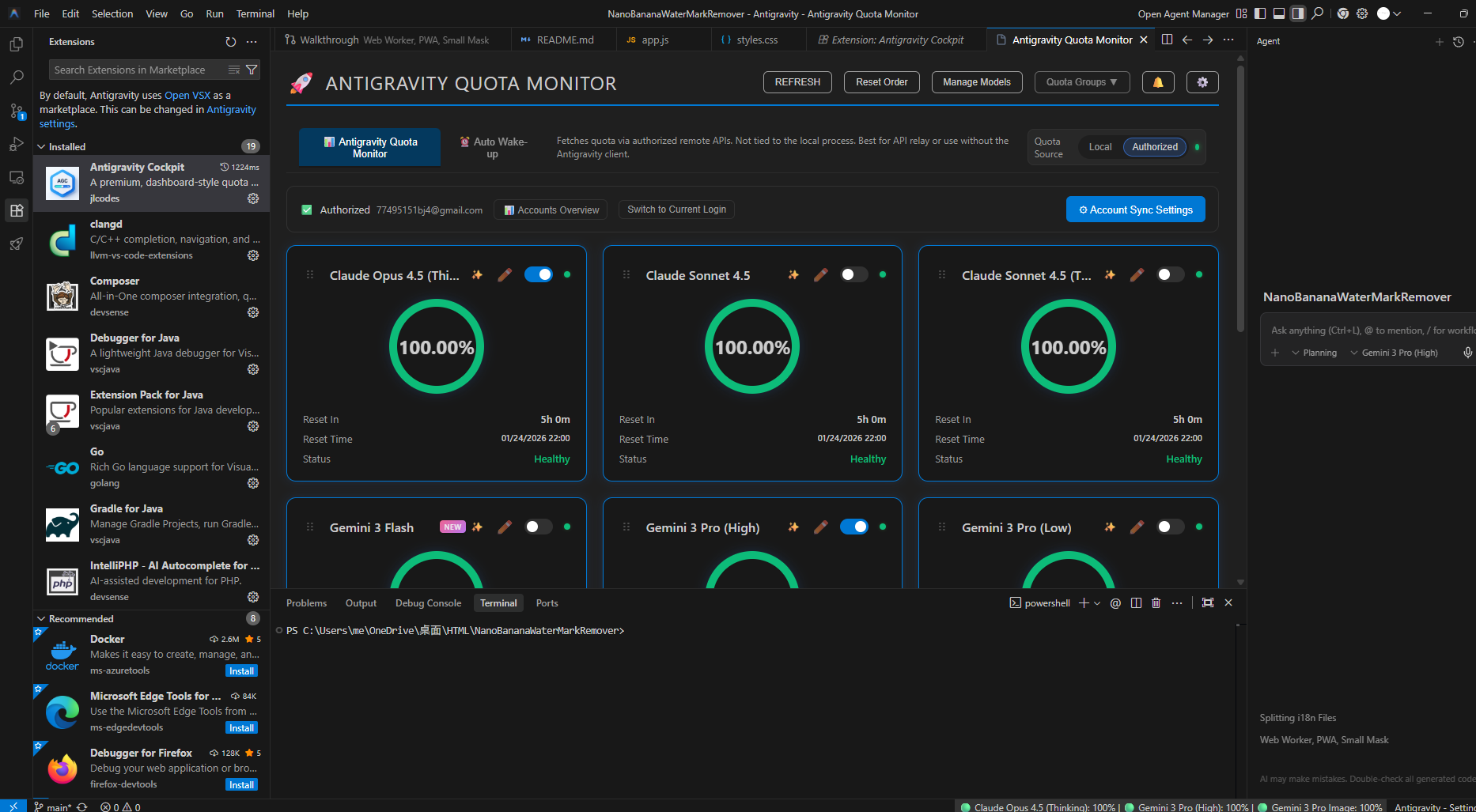Open agent history clock icon
The image size is (1476, 812).
click(1459, 42)
